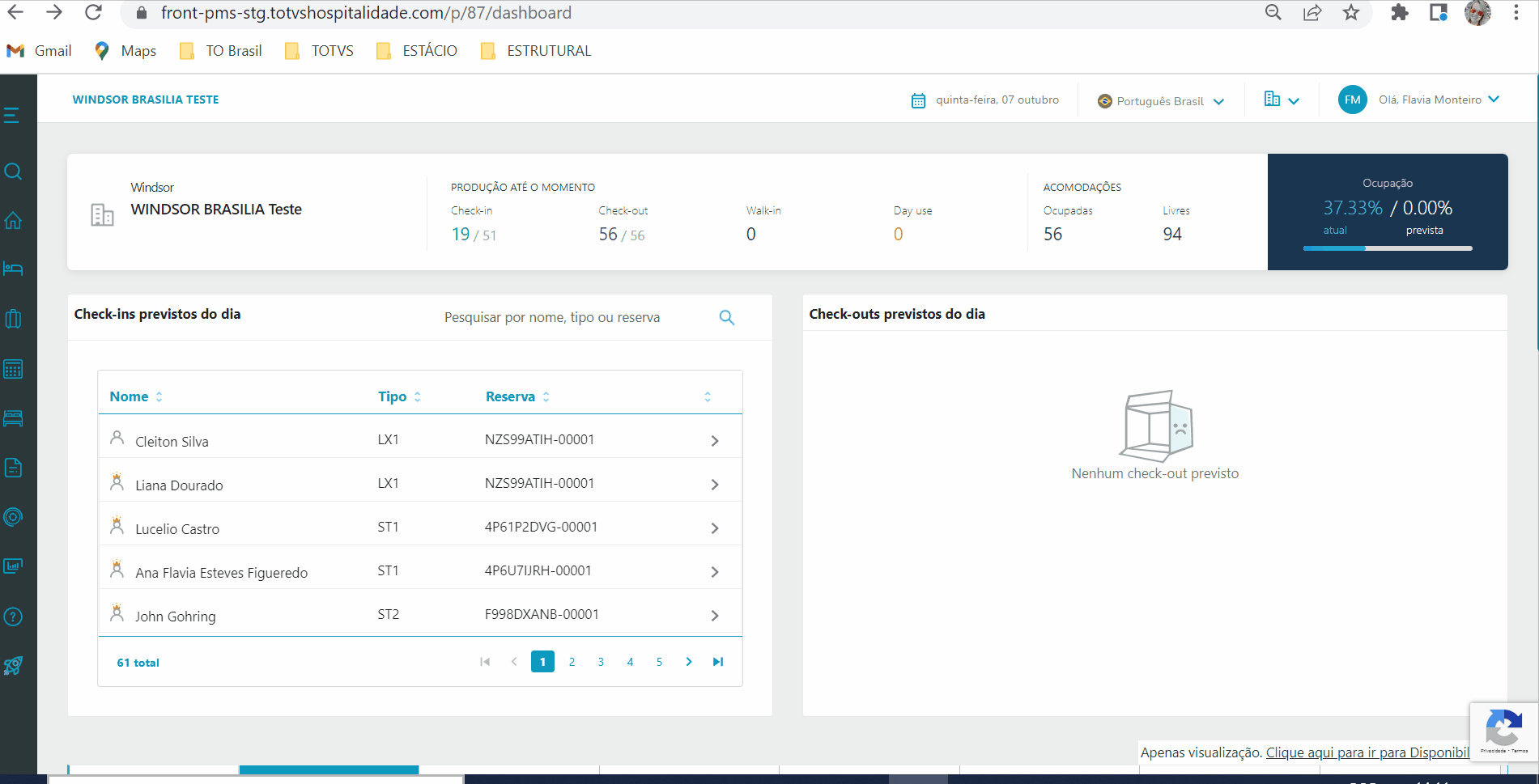The width and height of the screenshot is (1539, 784).
Task: Open the double-bed rooms sidebar icon
Action: point(13,418)
